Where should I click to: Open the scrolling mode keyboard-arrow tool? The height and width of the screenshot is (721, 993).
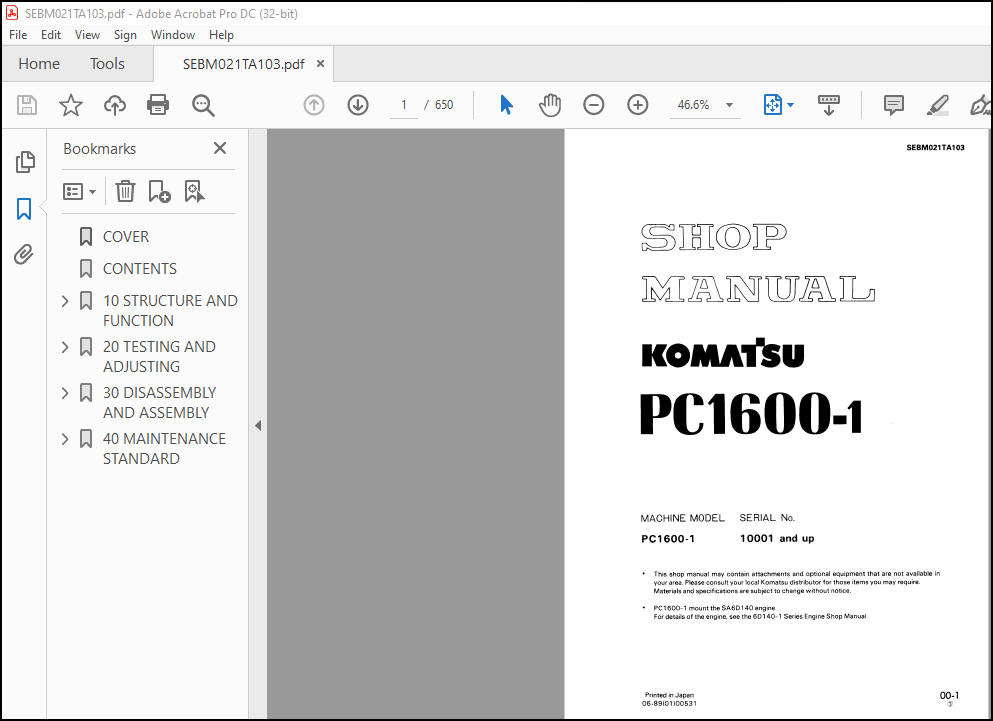click(x=828, y=105)
